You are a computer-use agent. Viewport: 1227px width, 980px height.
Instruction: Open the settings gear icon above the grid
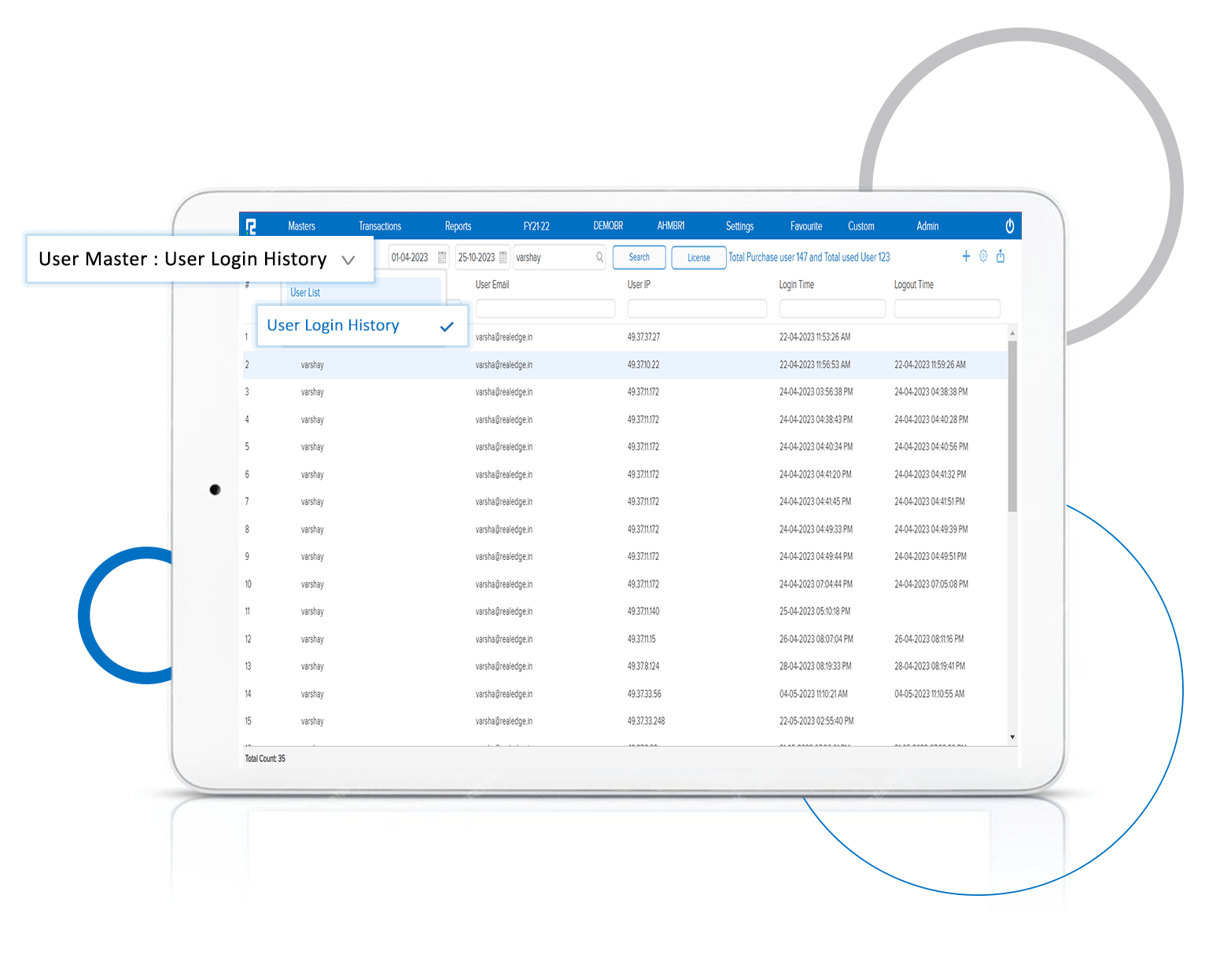point(983,256)
